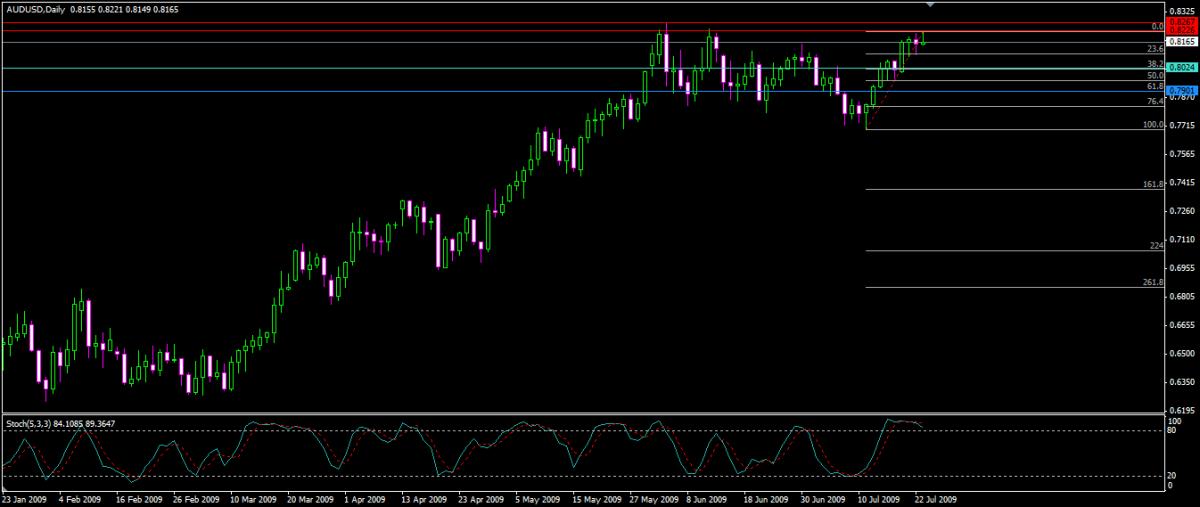Click the 23 Jan 2009 date label
Screen dimensions: 1200x507
(x=24, y=497)
